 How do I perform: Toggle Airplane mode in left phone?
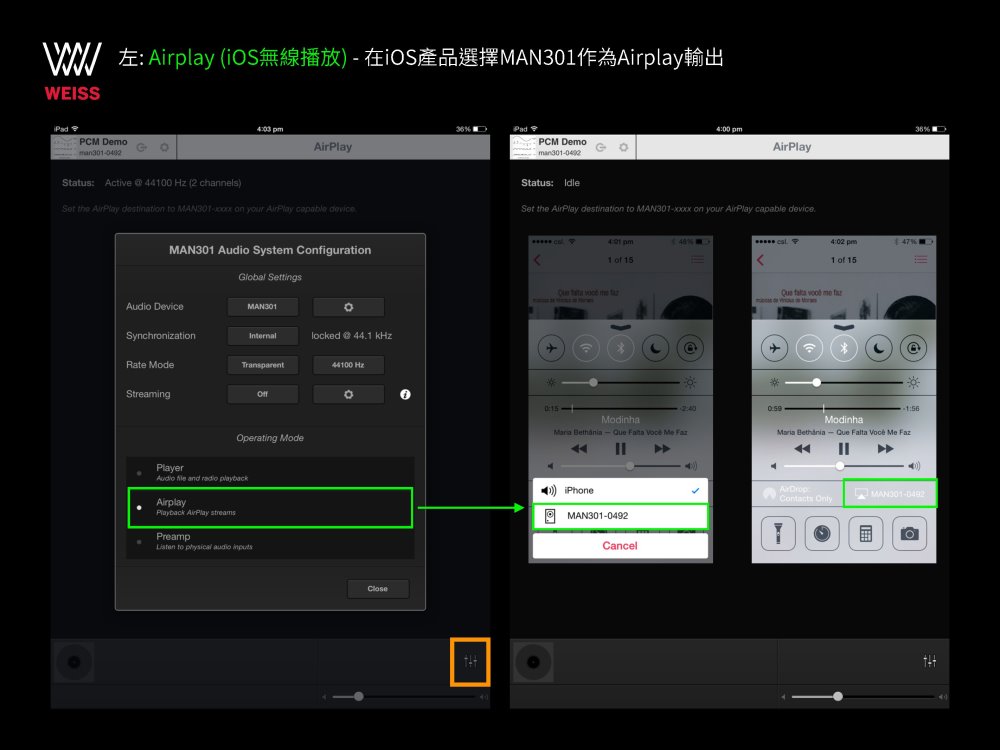[x=551, y=348]
